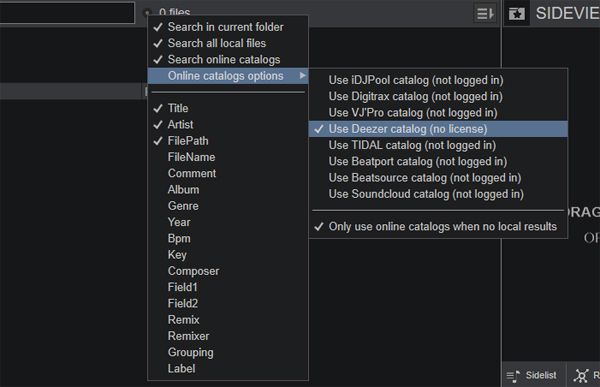Open the sideview toggle list icon
The height and width of the screenshot is (387, 600).
tap(485, 14)
